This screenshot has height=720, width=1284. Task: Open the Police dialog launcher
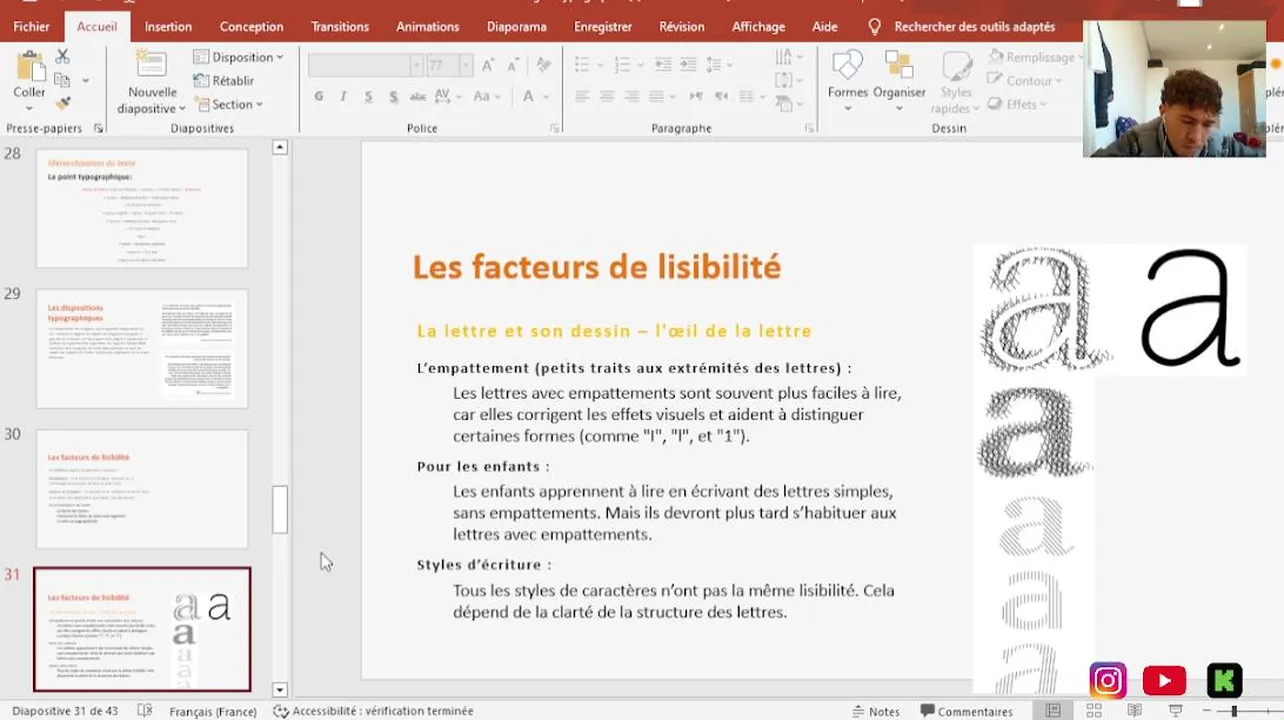(x=553, y=129)
